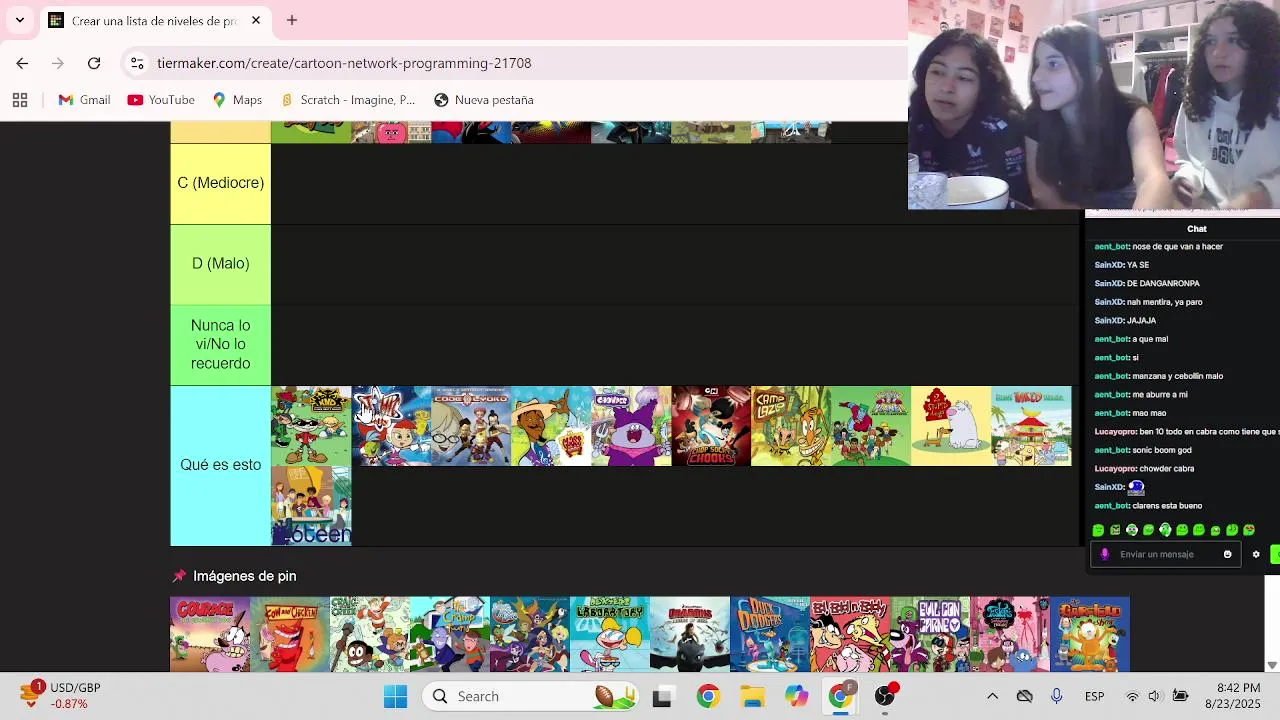Open the Scratch - Imagine bookmark
The width and height of the screenshot is (1280, 720).
pos(347,100)
